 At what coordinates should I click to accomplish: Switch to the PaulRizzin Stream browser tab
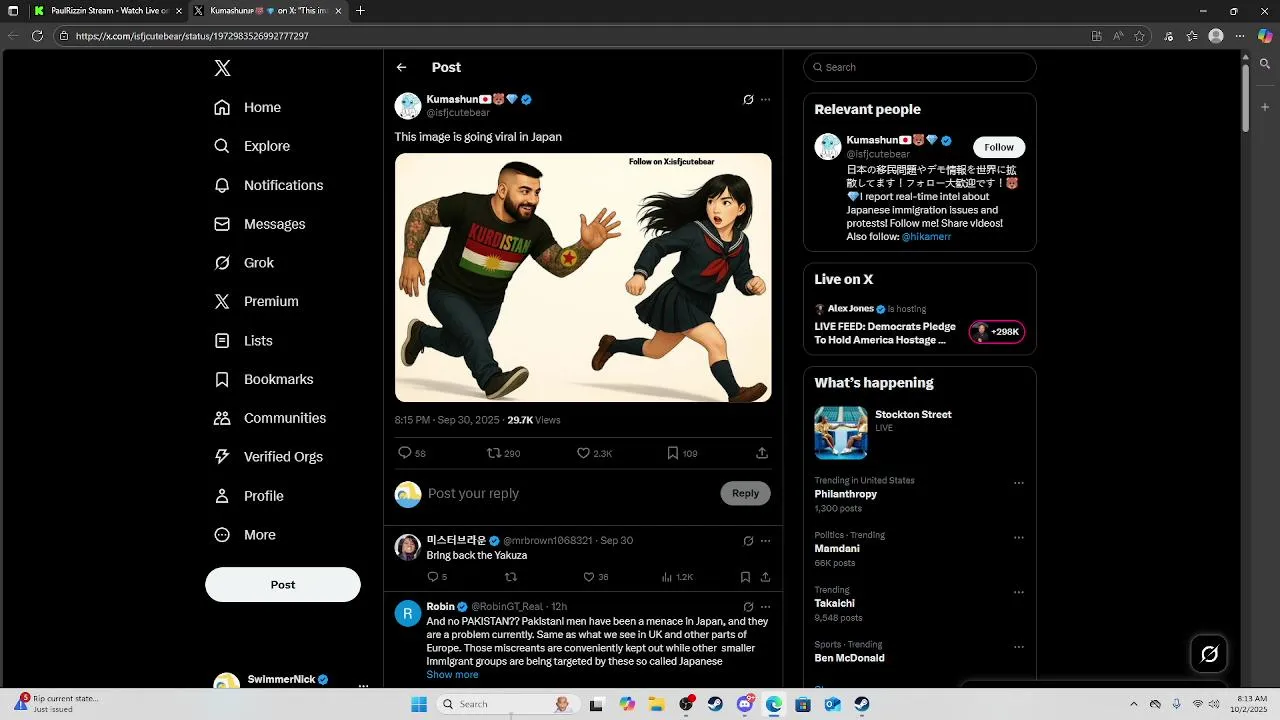point(108,11)
